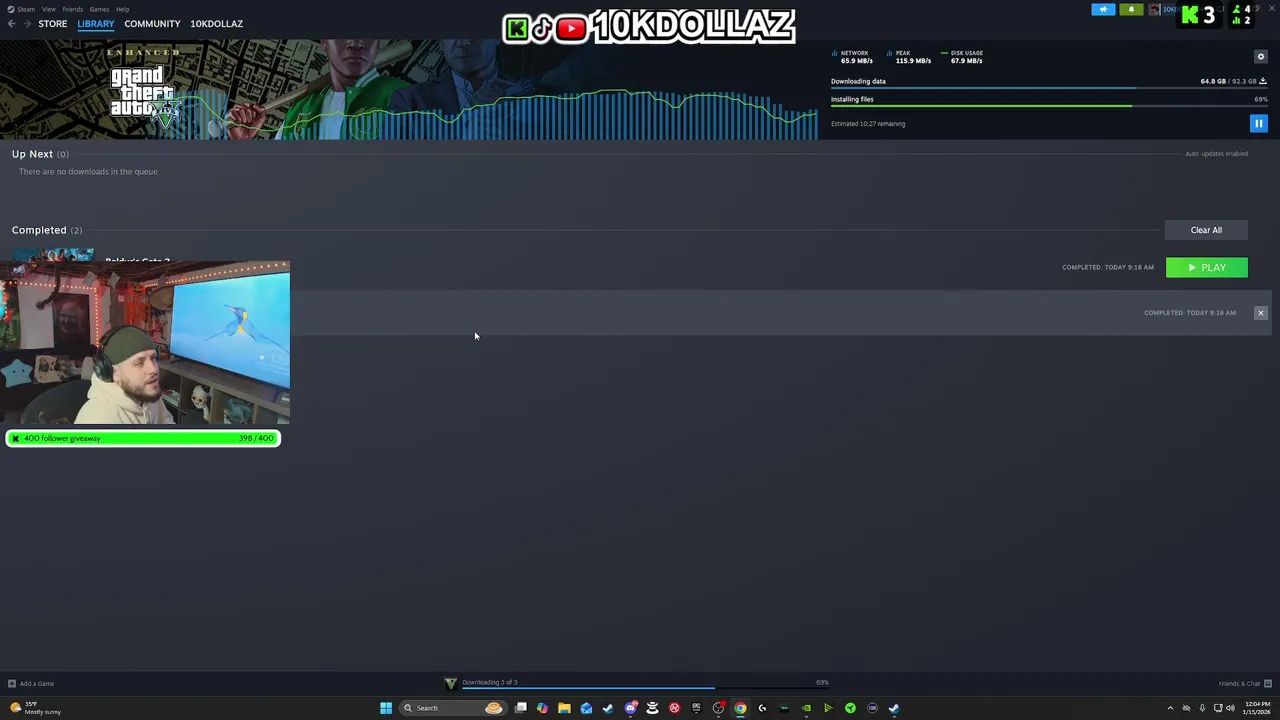Open the Help menu

[x=122, y=9]
